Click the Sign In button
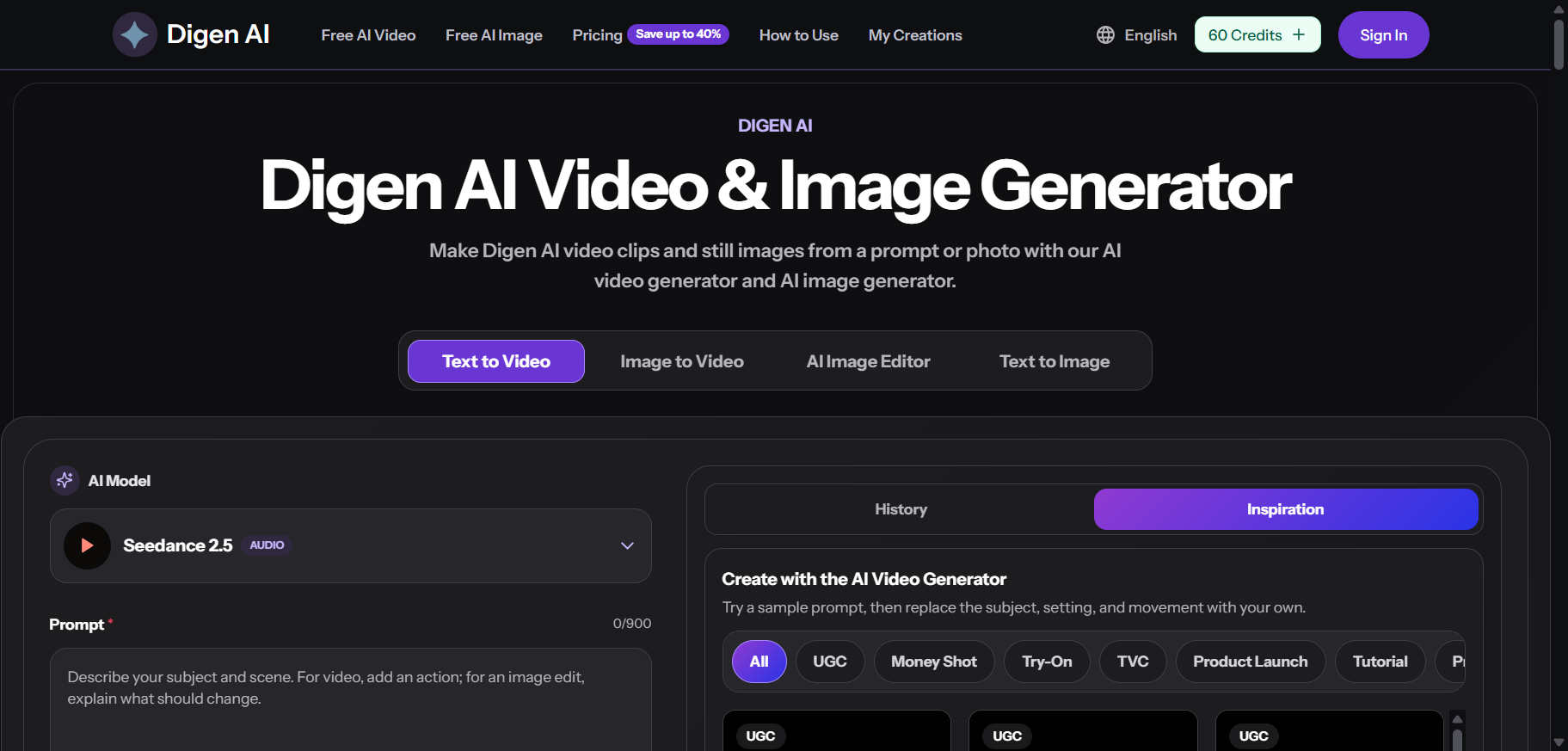The height and width of the screenshot is (751, 1568). [1383, 35]
